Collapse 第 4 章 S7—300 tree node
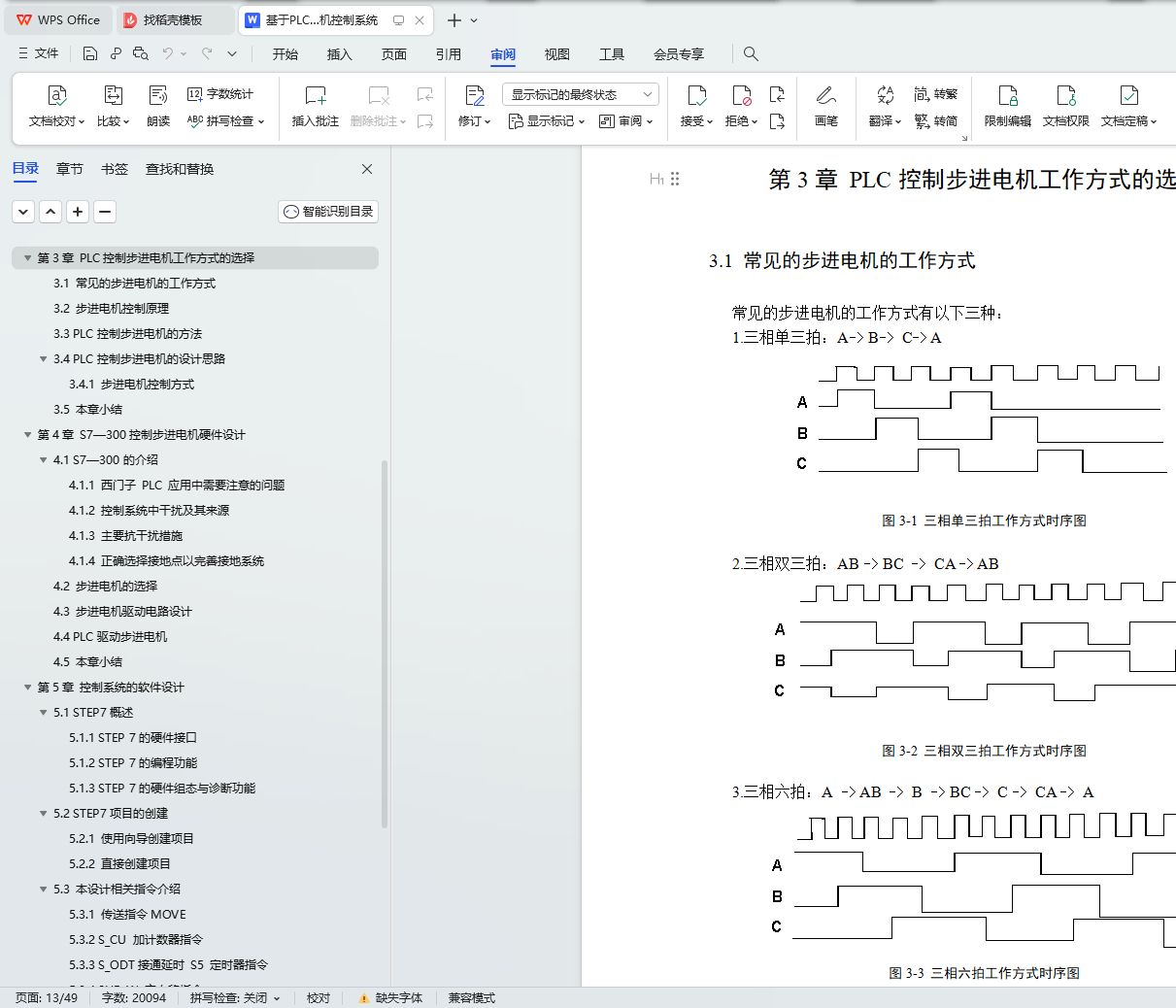 tap(27, 435)
